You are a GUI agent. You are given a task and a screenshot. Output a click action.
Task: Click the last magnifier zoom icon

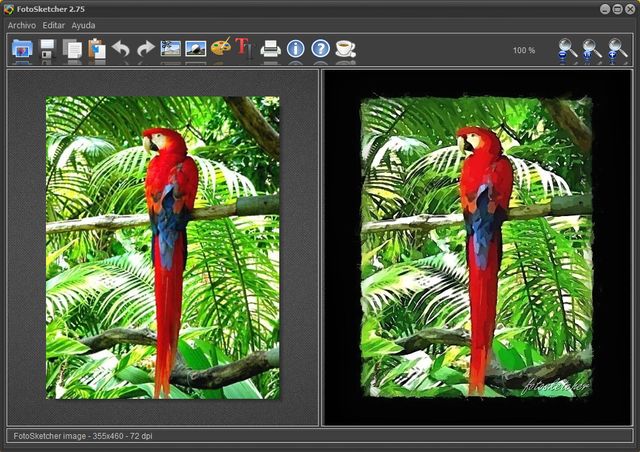(617, 49)
